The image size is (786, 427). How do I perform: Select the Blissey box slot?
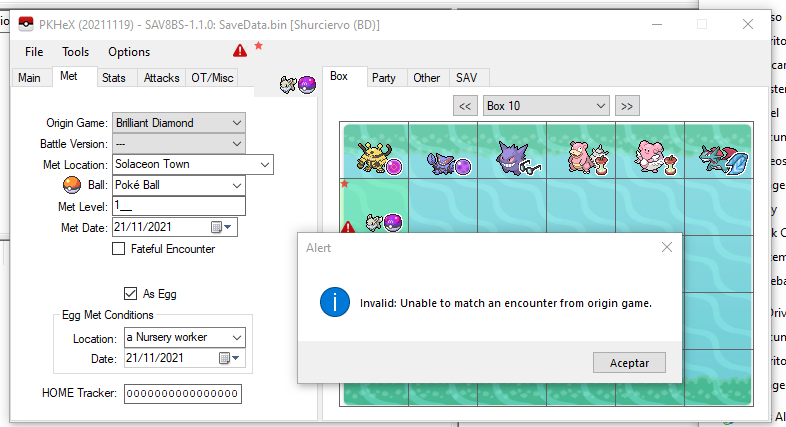[650, 151]
